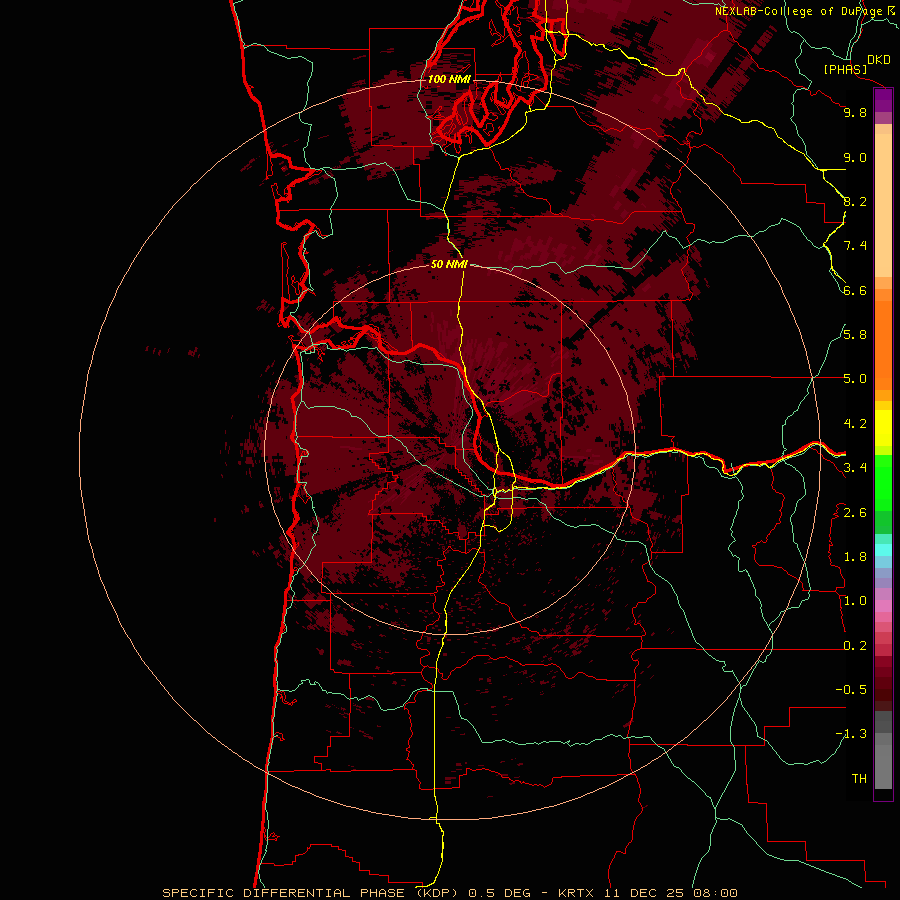Click the Specific Differential Phase KRTX caption

click(449, 893)
